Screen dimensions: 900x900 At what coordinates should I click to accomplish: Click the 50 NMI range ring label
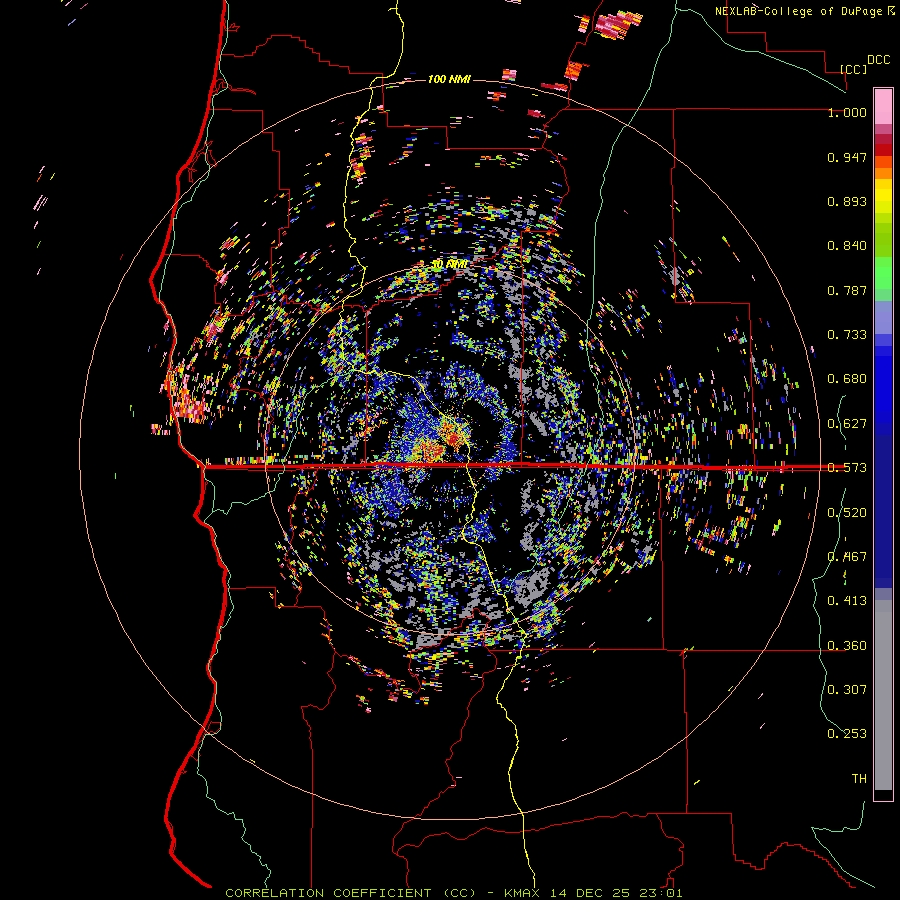[448, 264]
